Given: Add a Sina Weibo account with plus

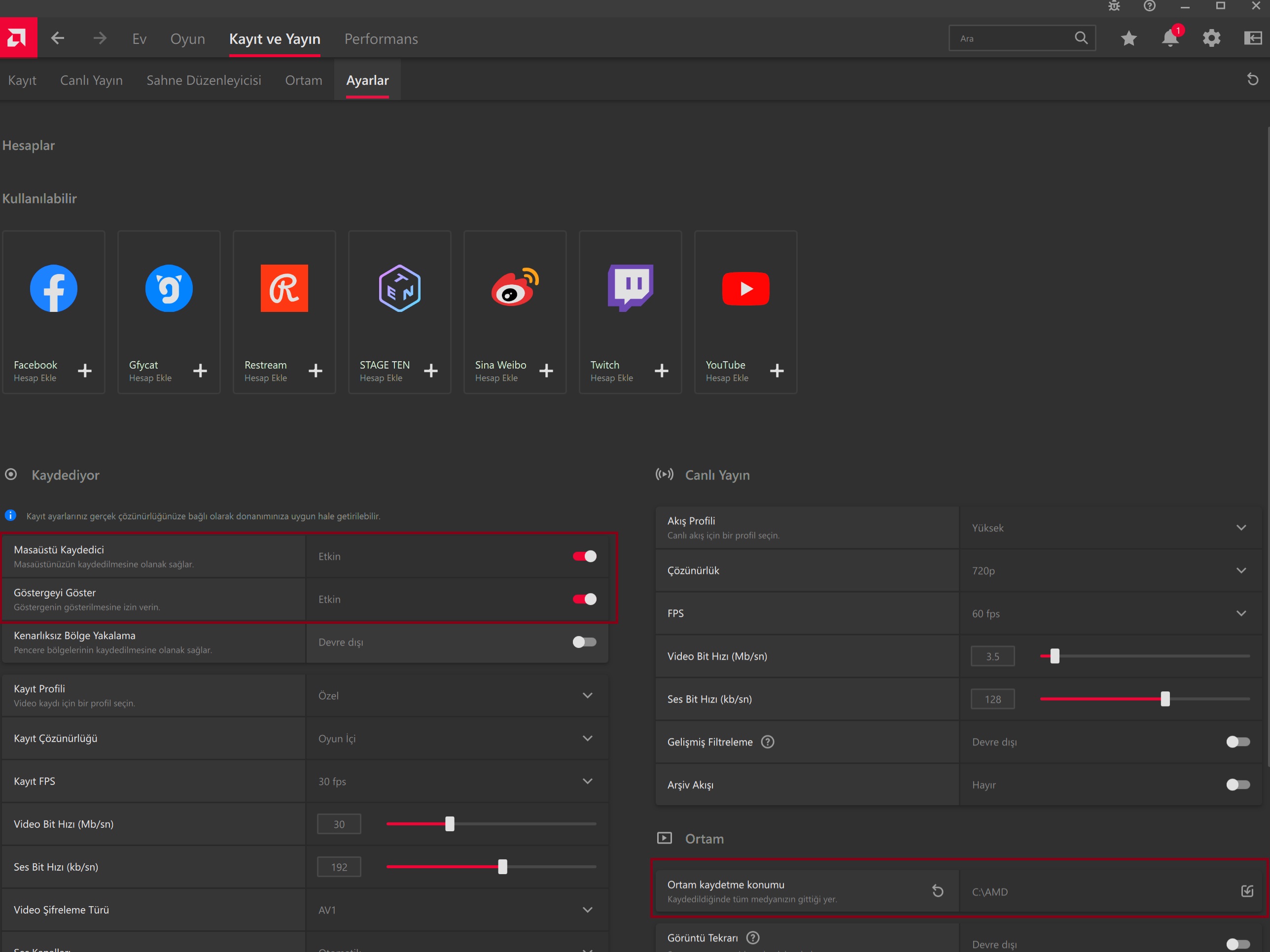Looking at the screenshot, I should (546, 371).
